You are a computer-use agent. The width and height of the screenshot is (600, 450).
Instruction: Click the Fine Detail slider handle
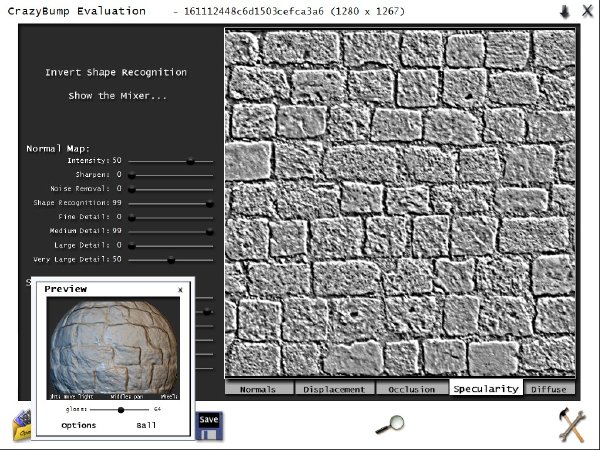click(132, 217)
